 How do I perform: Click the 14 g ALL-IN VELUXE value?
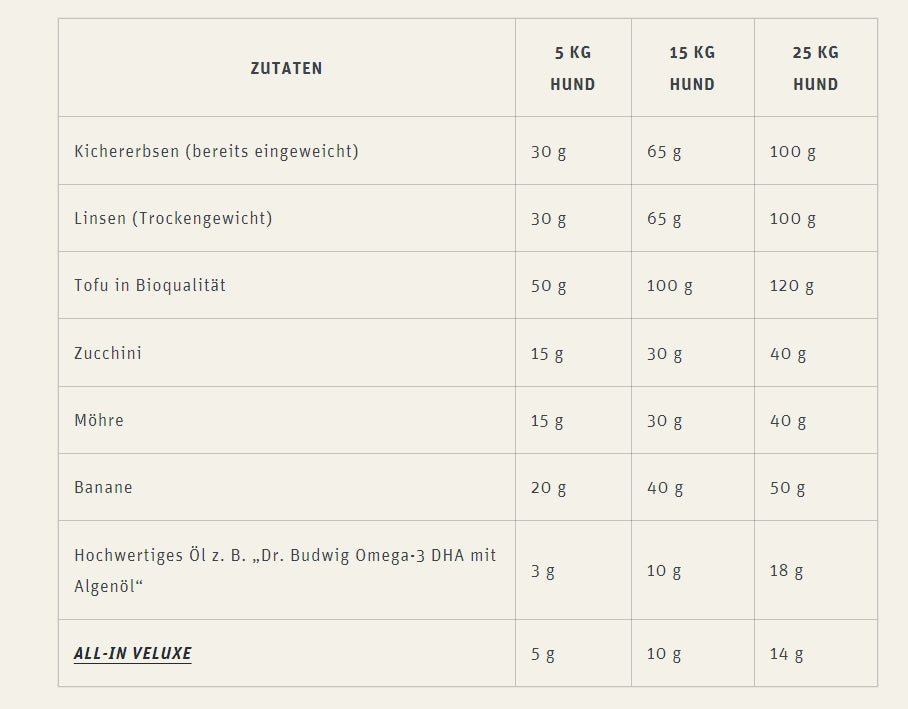point(786,654)
